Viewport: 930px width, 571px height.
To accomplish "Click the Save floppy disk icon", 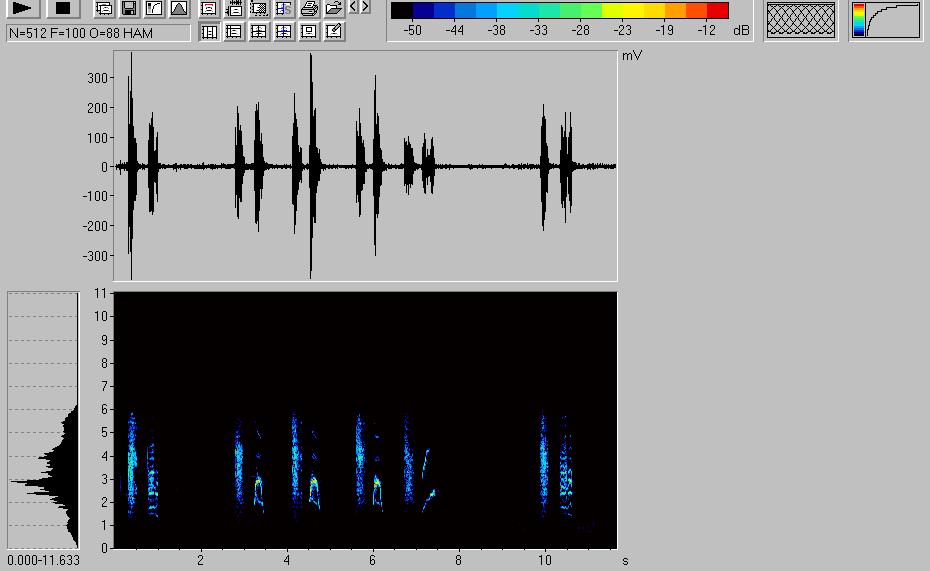I will point(129,9).
